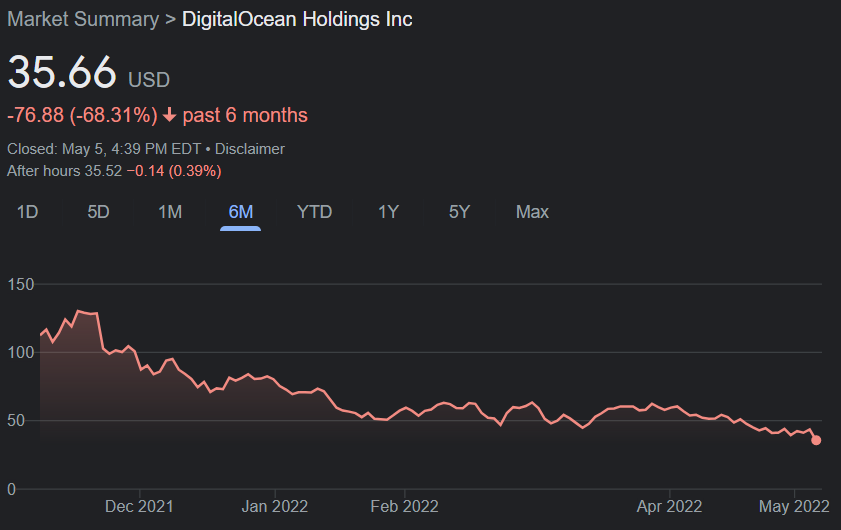
Task: Click the Dec 2021 axis label
Action: tap(139, 506)
